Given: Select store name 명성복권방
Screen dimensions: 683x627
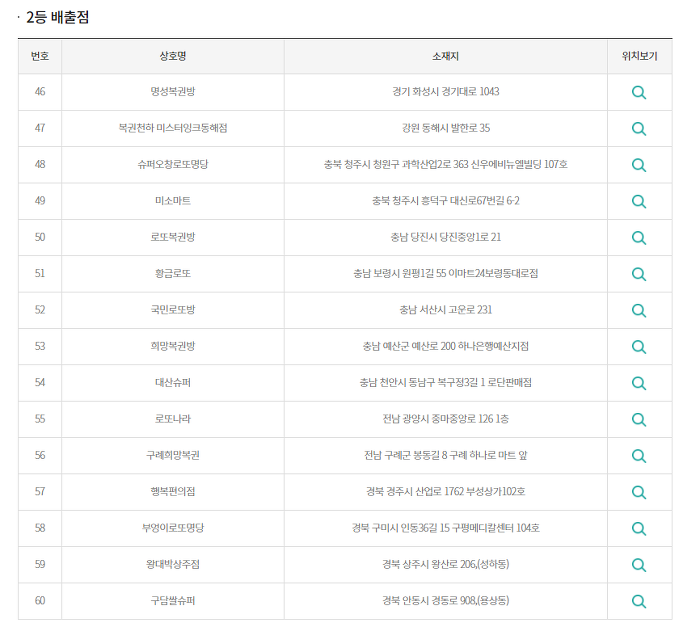Looking at the screenshot, I should click(x=173, y=92).
